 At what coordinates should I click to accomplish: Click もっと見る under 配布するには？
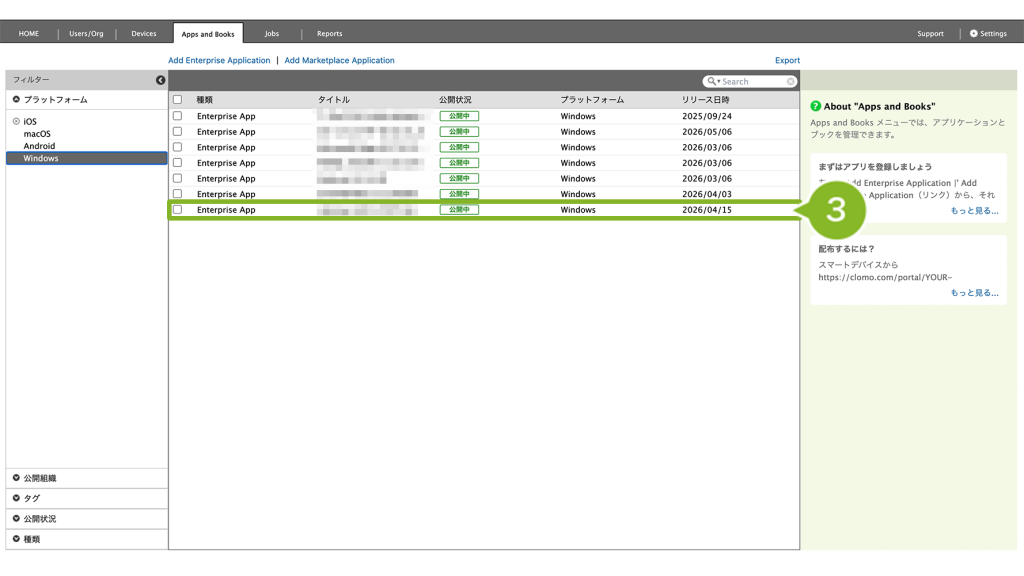pyautogui.click(x=974, y=293)
